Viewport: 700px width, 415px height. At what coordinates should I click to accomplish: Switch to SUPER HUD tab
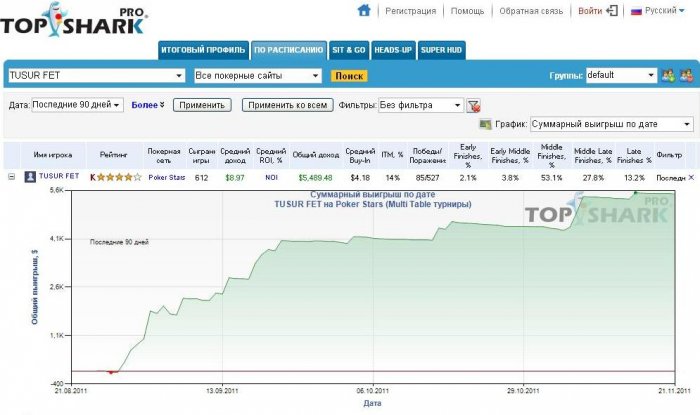click(441, 50)
